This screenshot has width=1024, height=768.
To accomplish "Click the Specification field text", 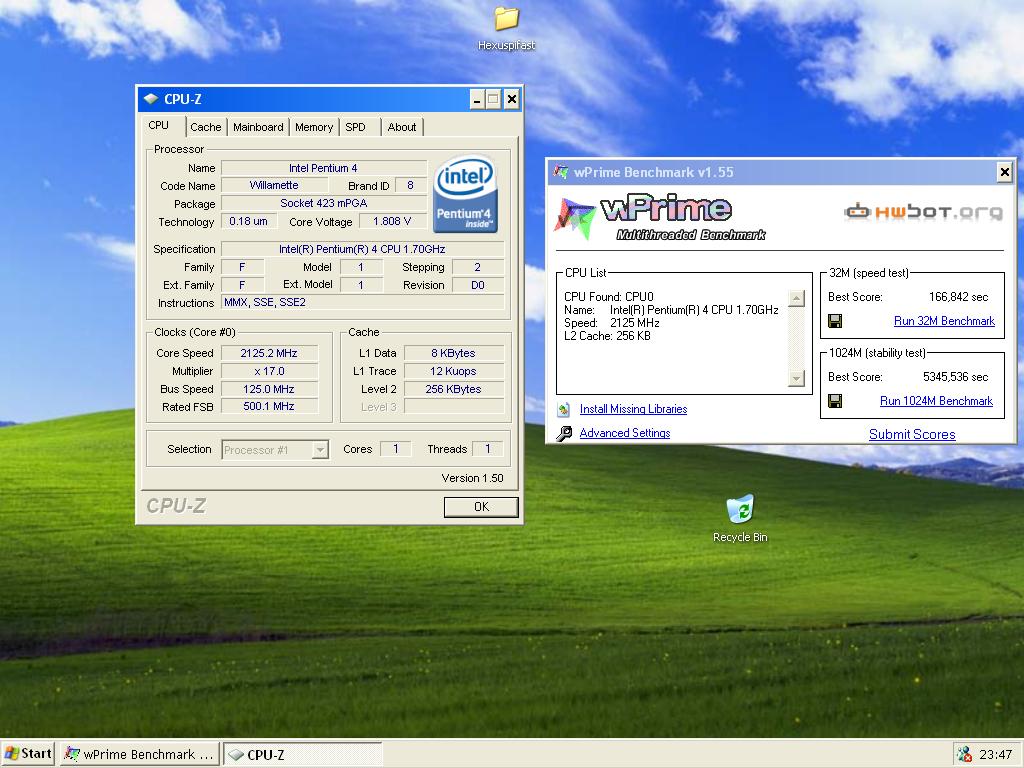I will pos(362,249).
